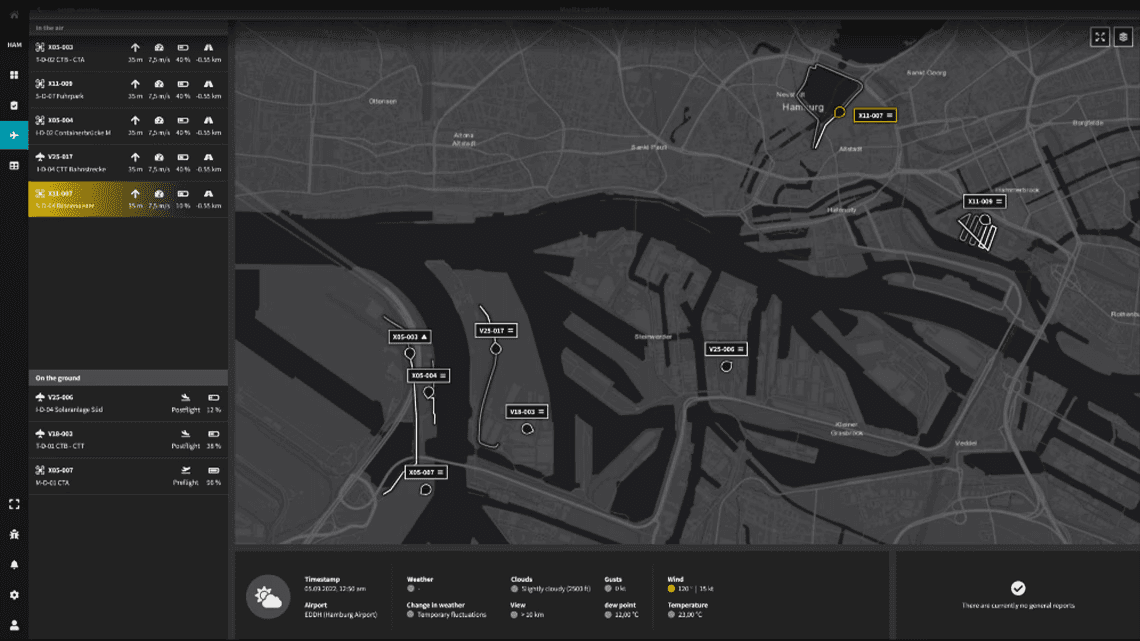Open the map layers button
Screen dimensions: 1140x641
pyautogui.click(x=1123, y=37)
